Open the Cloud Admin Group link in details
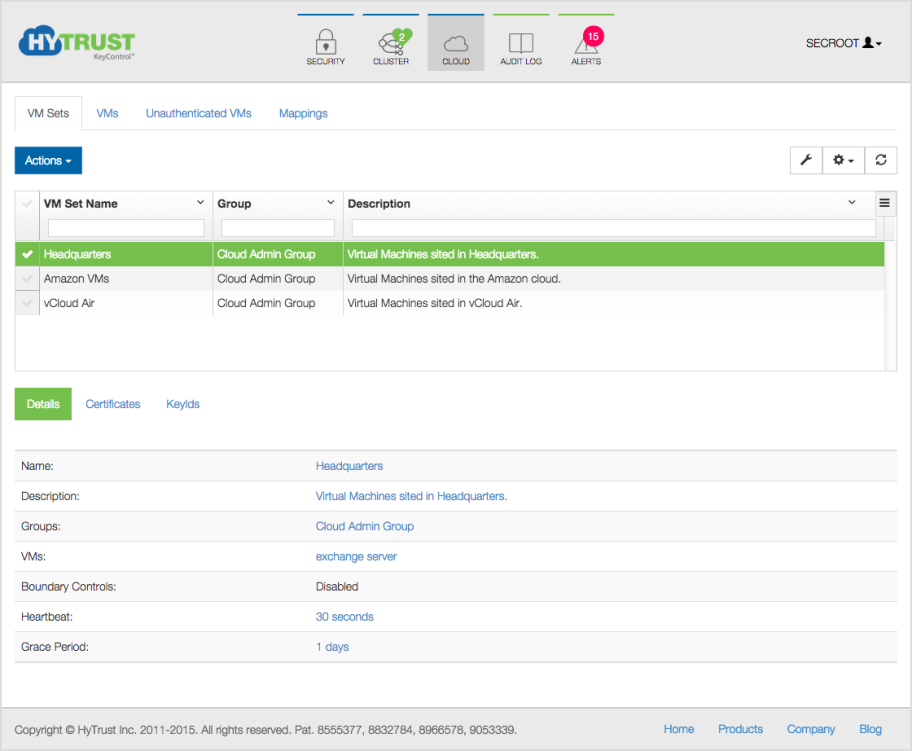This screenshot has height=751, width=912. coord(365,526)
